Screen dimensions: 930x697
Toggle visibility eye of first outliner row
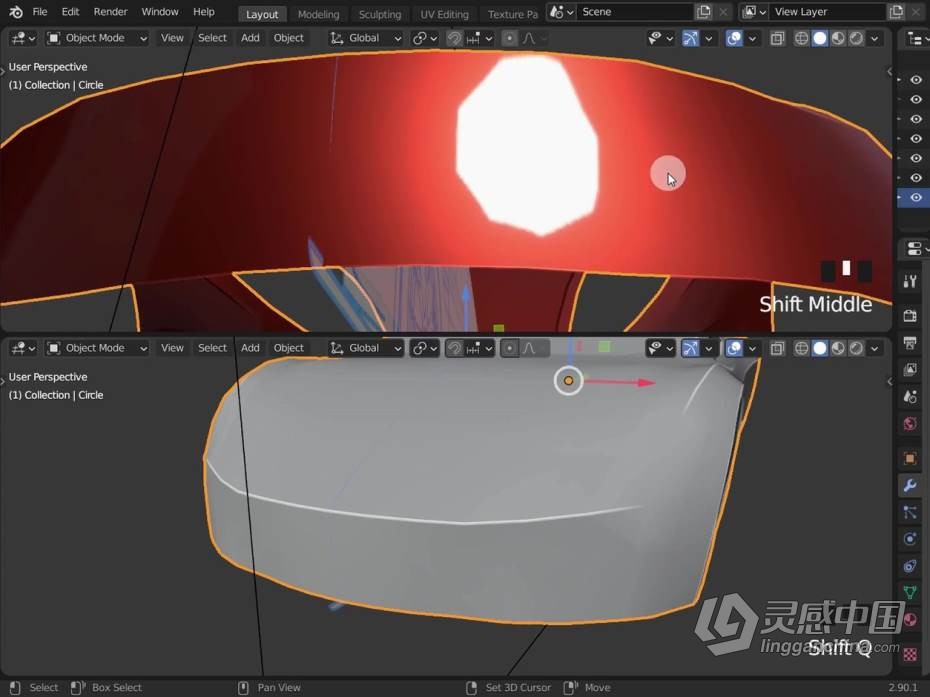(x=916, y=79)
